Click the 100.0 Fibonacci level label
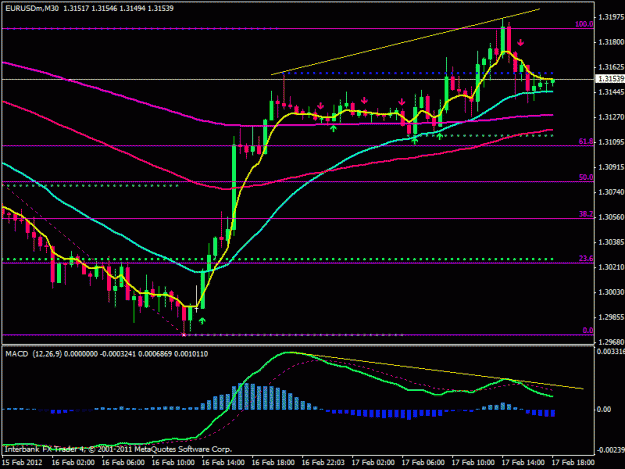This screenshot has height=469, width=625. pyautogui.click(x=584, y=24)
